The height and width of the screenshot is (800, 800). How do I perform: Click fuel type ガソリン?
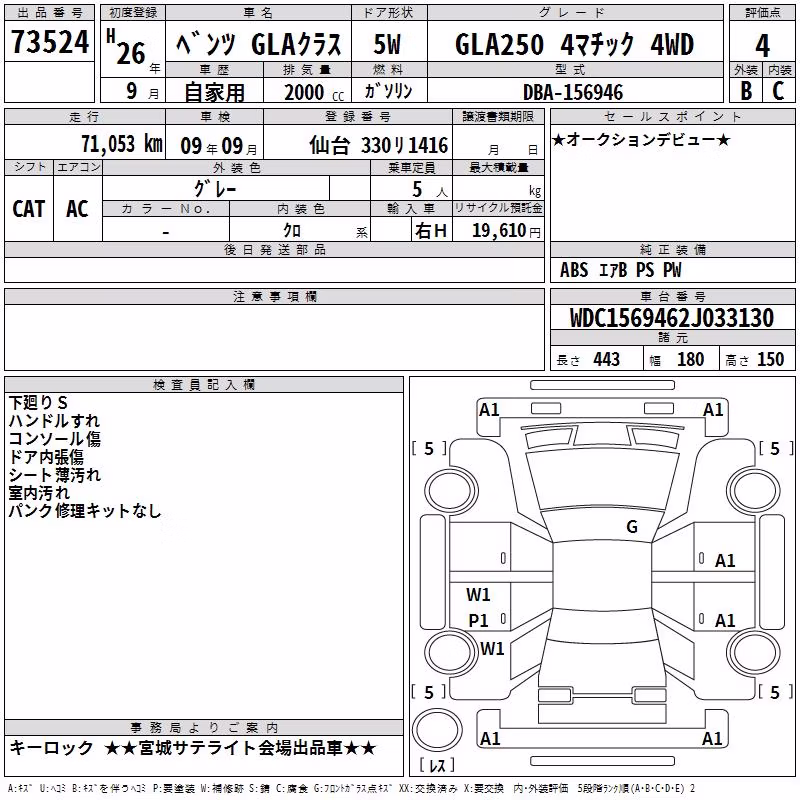[388, 91]
